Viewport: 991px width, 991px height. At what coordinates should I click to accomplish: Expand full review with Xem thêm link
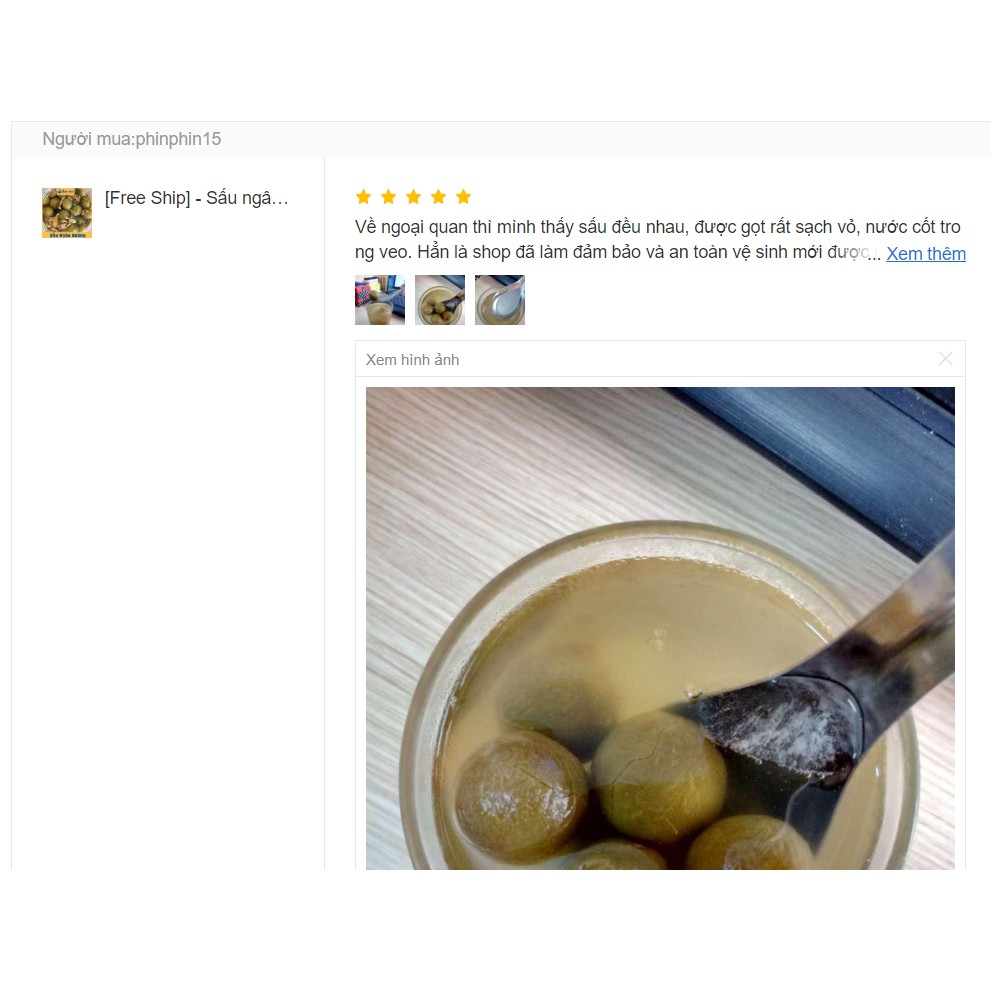[x=926, y=253]
